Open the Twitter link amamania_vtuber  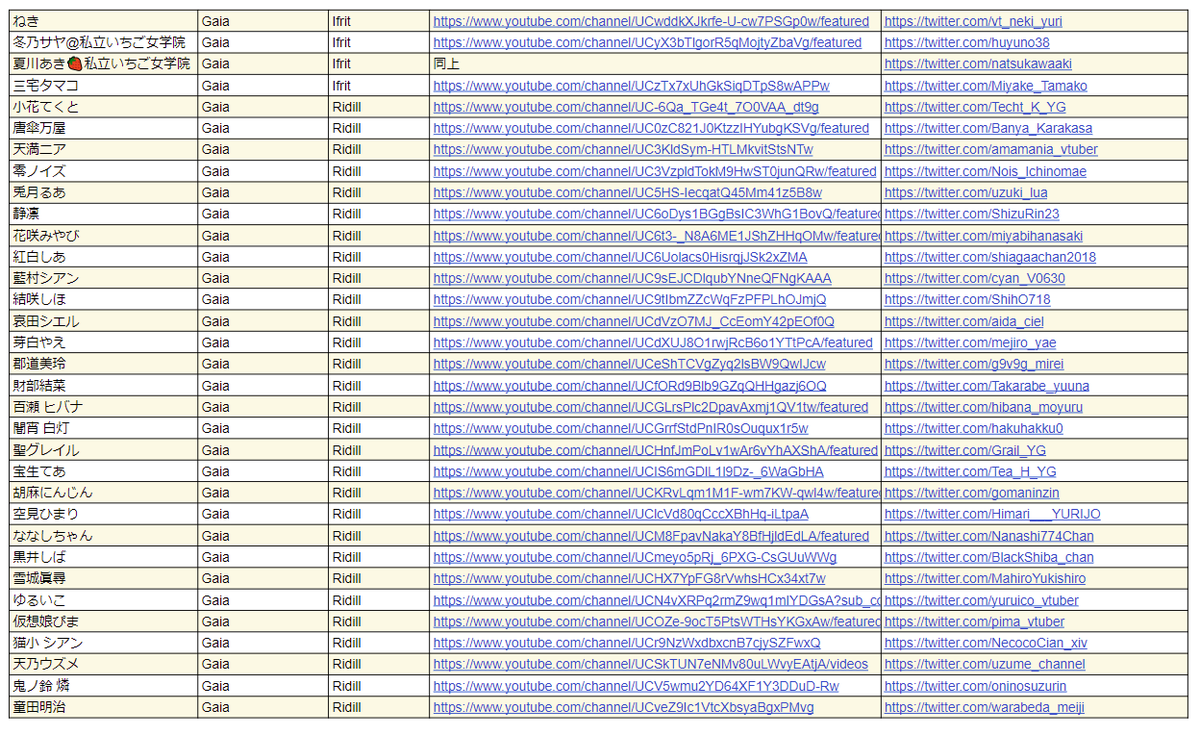point(991,150)
